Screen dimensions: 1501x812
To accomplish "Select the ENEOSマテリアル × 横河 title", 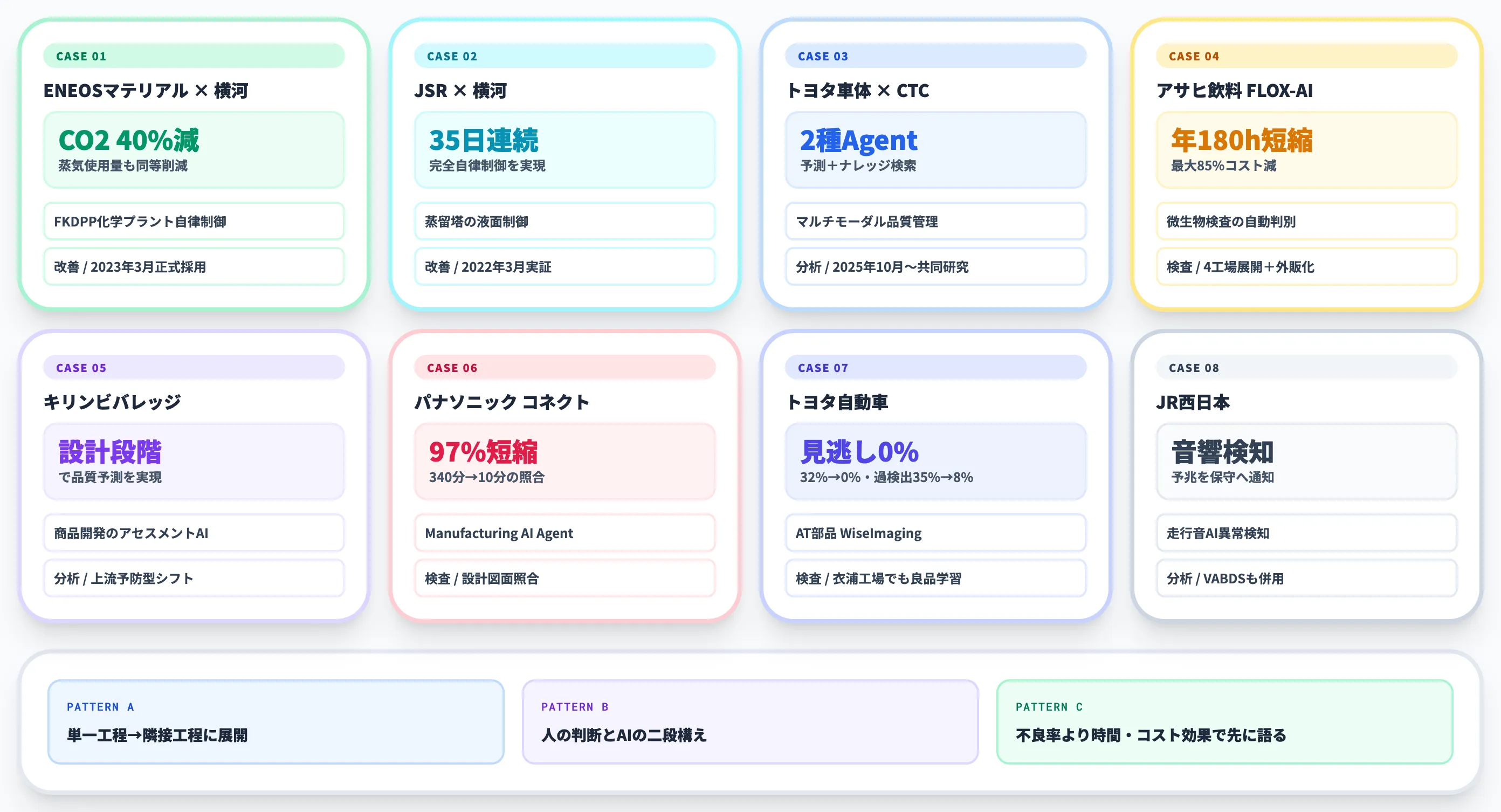I will [x=146, y=91].
